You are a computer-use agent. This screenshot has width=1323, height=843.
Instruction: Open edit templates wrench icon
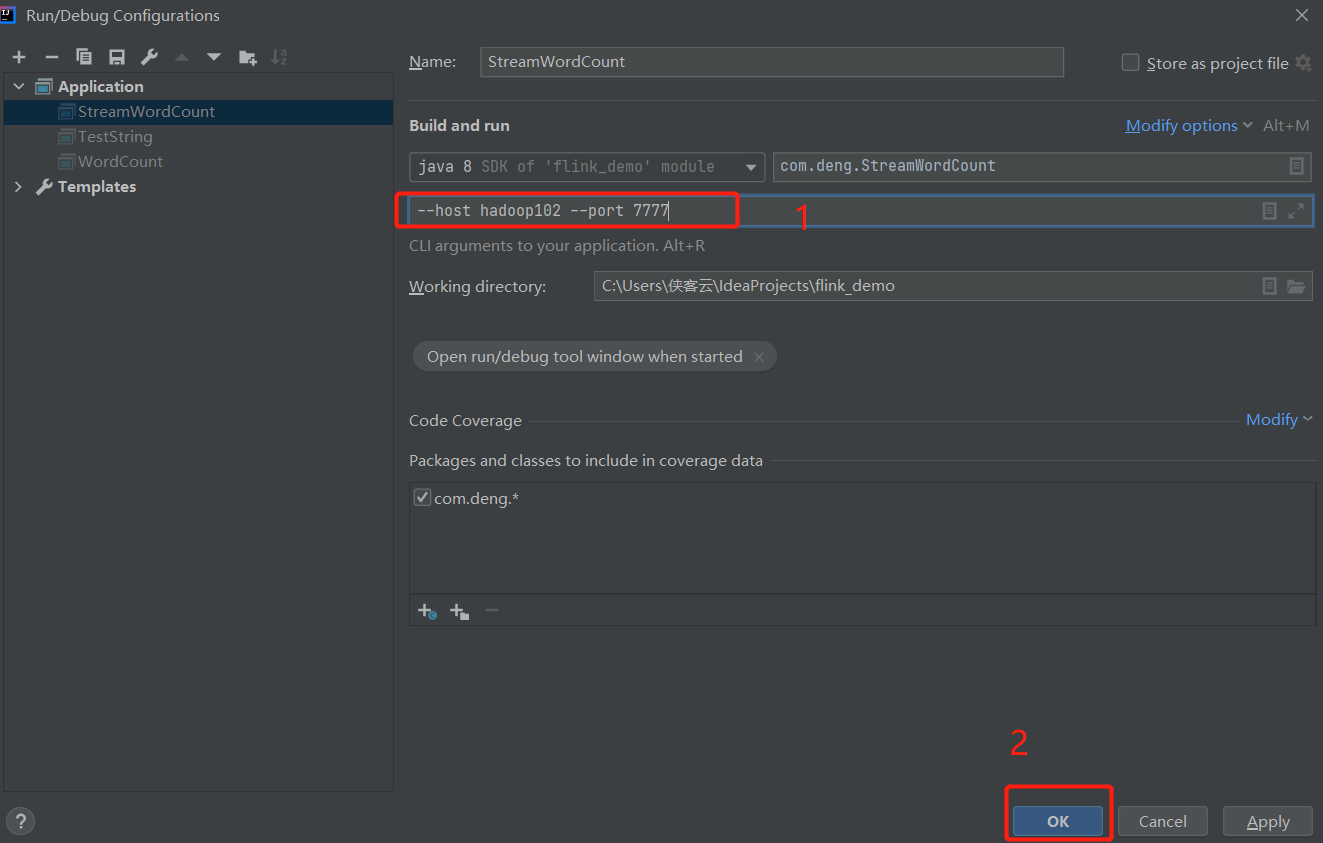pyautogui.click(x=149, y=57)
